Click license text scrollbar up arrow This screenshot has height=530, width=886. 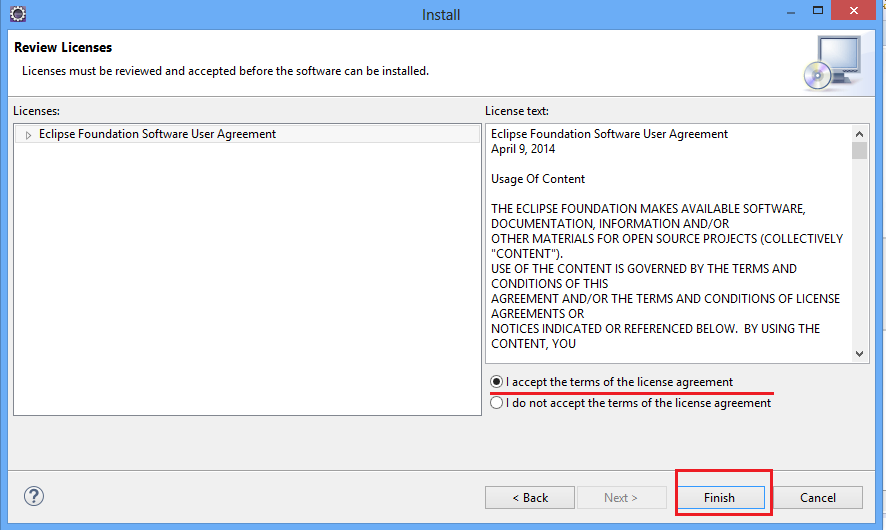[x=859, y=134]
